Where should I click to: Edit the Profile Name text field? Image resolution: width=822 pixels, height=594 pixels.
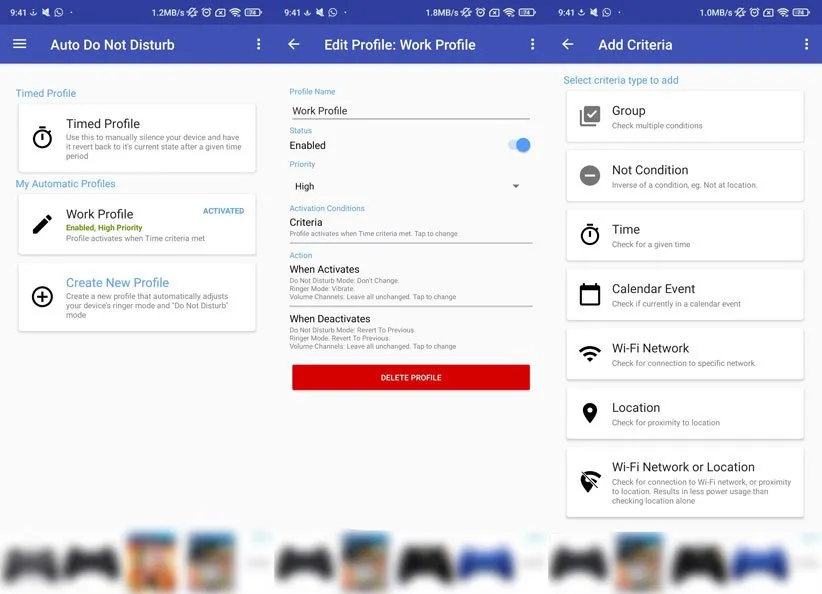pos(410,111)
